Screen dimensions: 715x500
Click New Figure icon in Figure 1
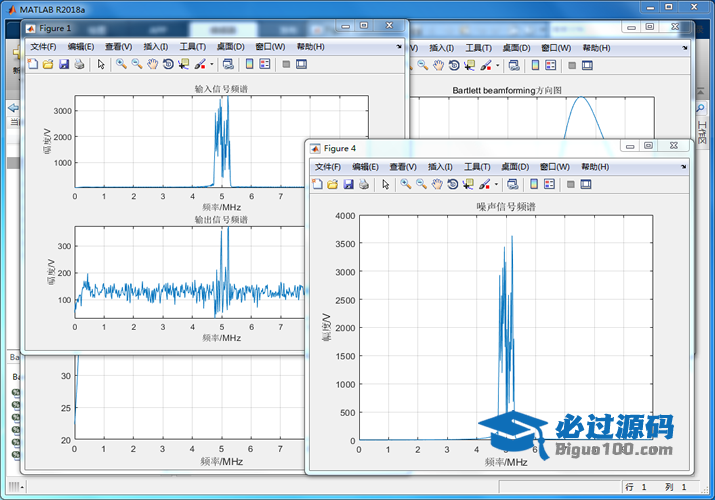pos(33,64)
